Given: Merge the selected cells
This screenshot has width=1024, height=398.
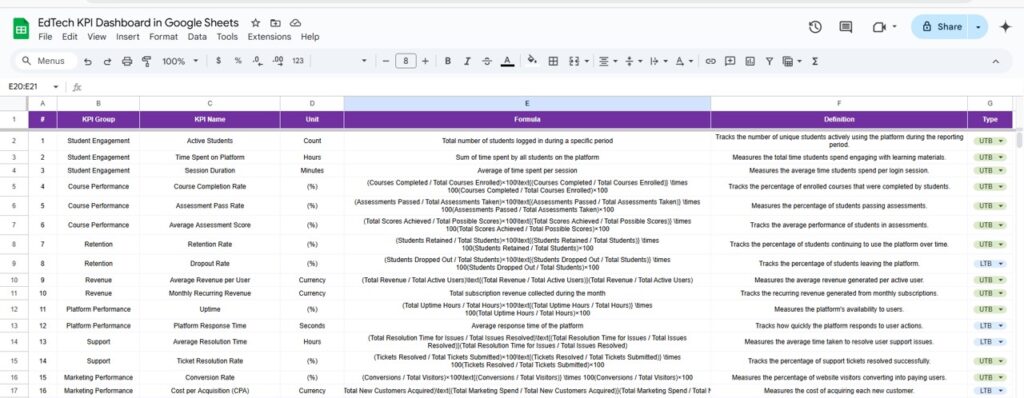Looking at the screenshot, I should pos(574,61).
